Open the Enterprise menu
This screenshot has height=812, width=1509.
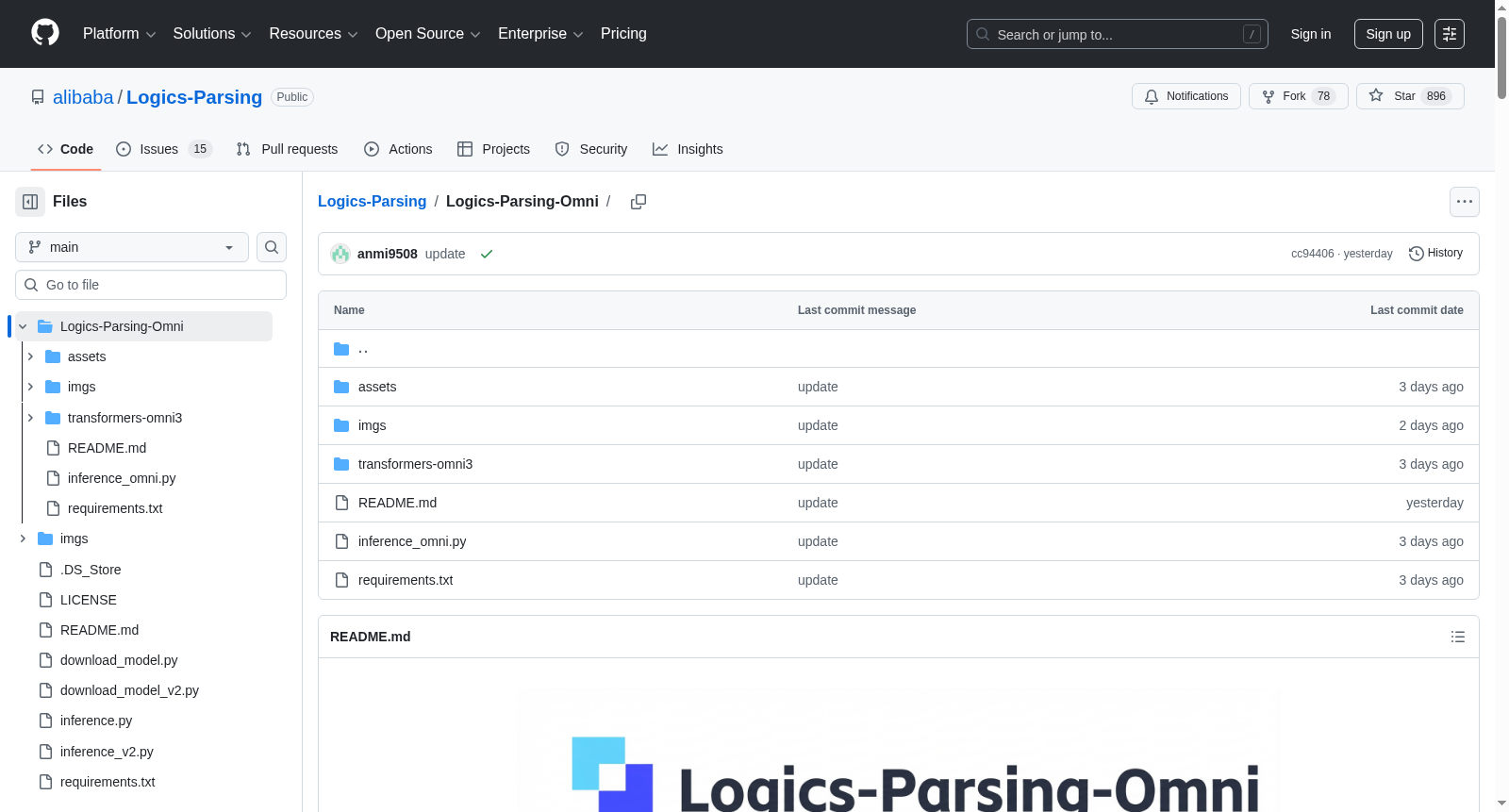(540, 34)
